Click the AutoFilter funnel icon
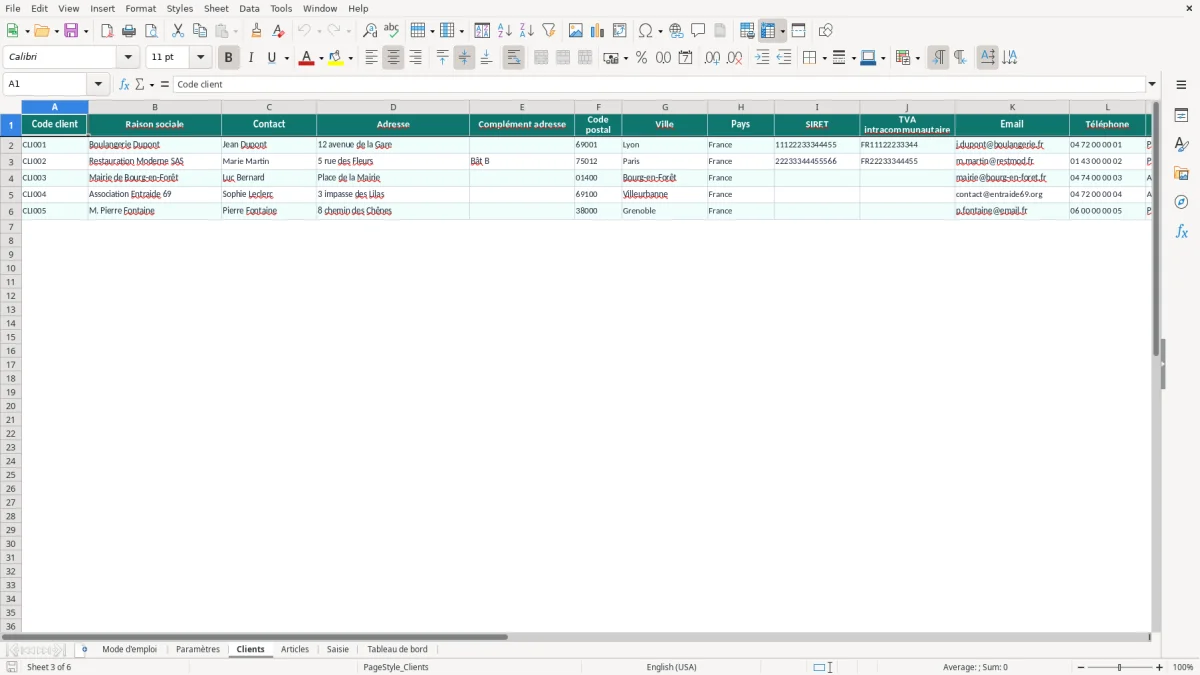This screenshot has height=675, width=1200. [549, 31]
